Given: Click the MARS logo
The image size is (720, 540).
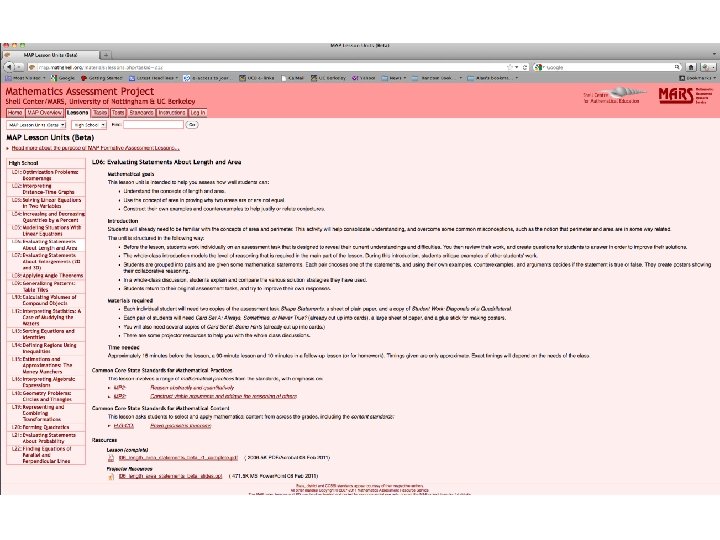Looking at the screenshot, I should (x=685, y=96).
